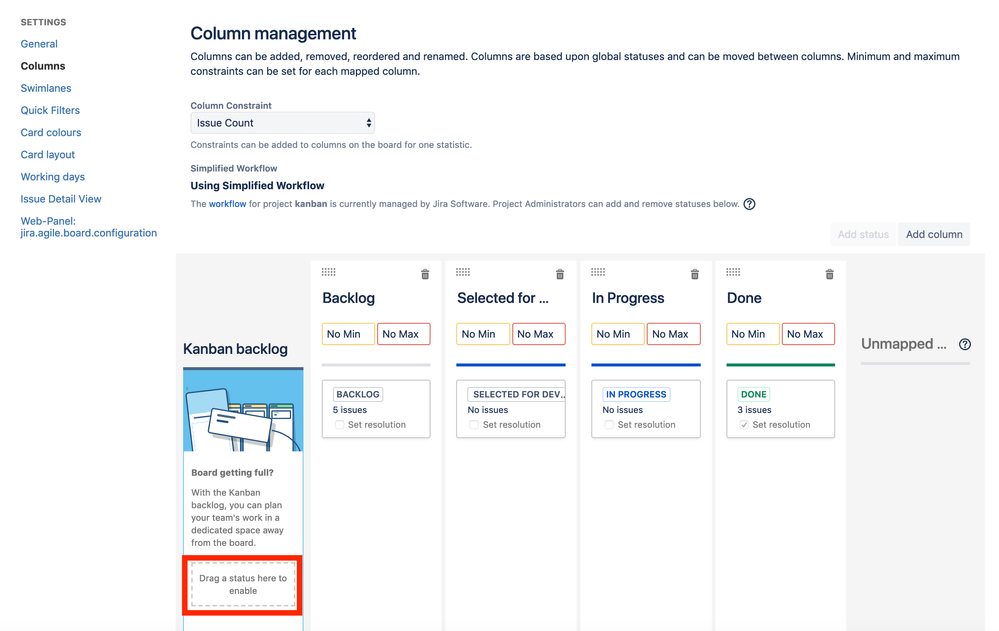The height and width of the screenshot is (631, 999).
Task: Remove the Done column with trash icon
Action: [x=830, y=274]
